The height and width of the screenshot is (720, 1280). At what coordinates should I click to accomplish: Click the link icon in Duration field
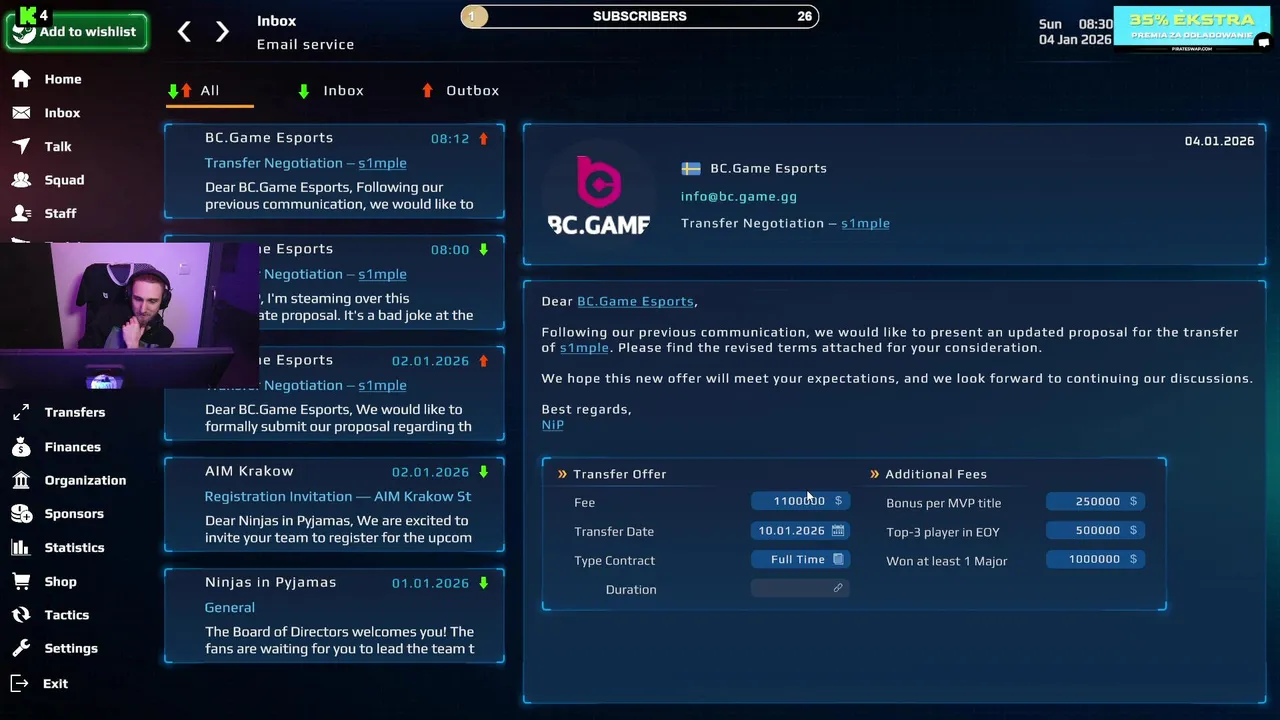[838, 588]
